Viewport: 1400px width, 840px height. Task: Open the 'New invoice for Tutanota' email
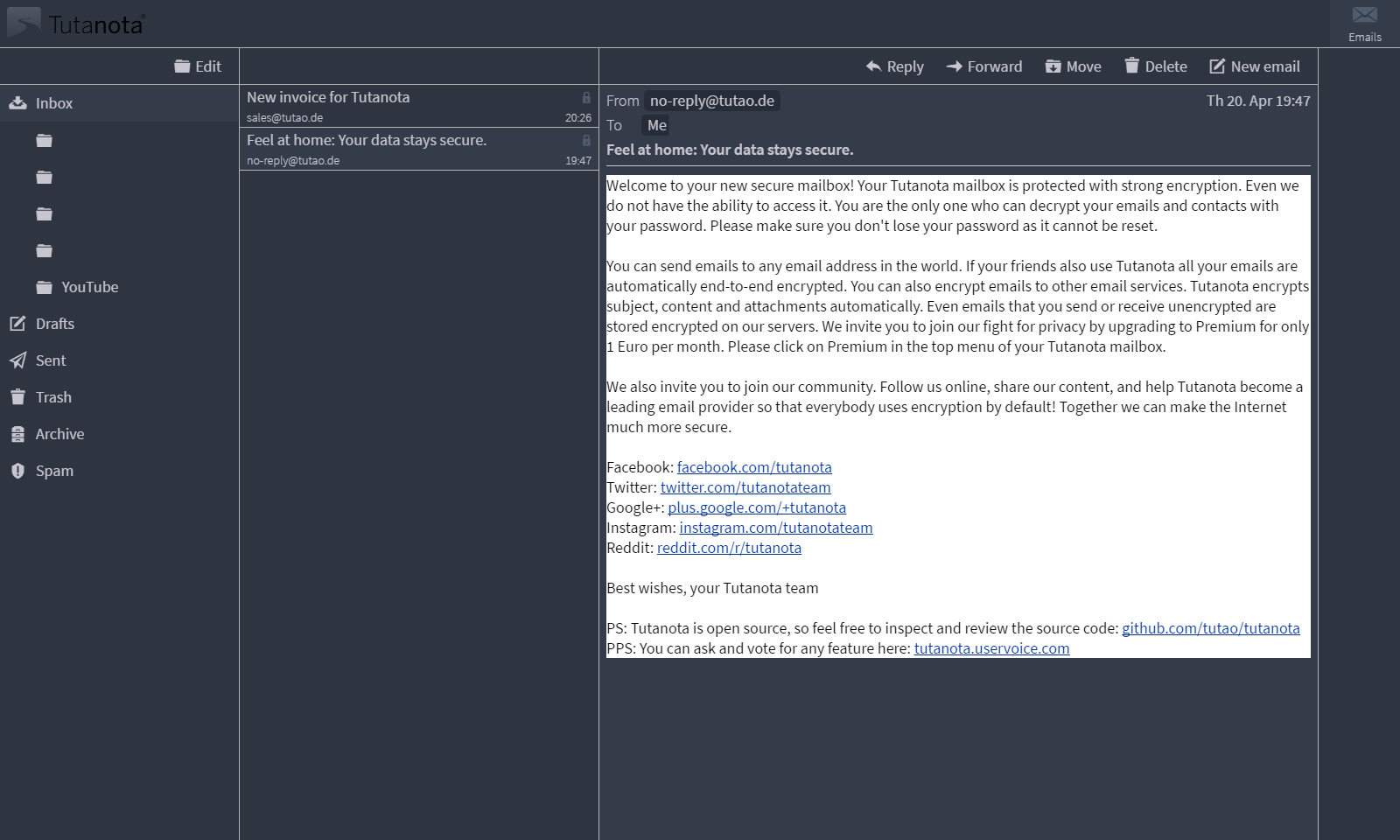coord(419,107)
